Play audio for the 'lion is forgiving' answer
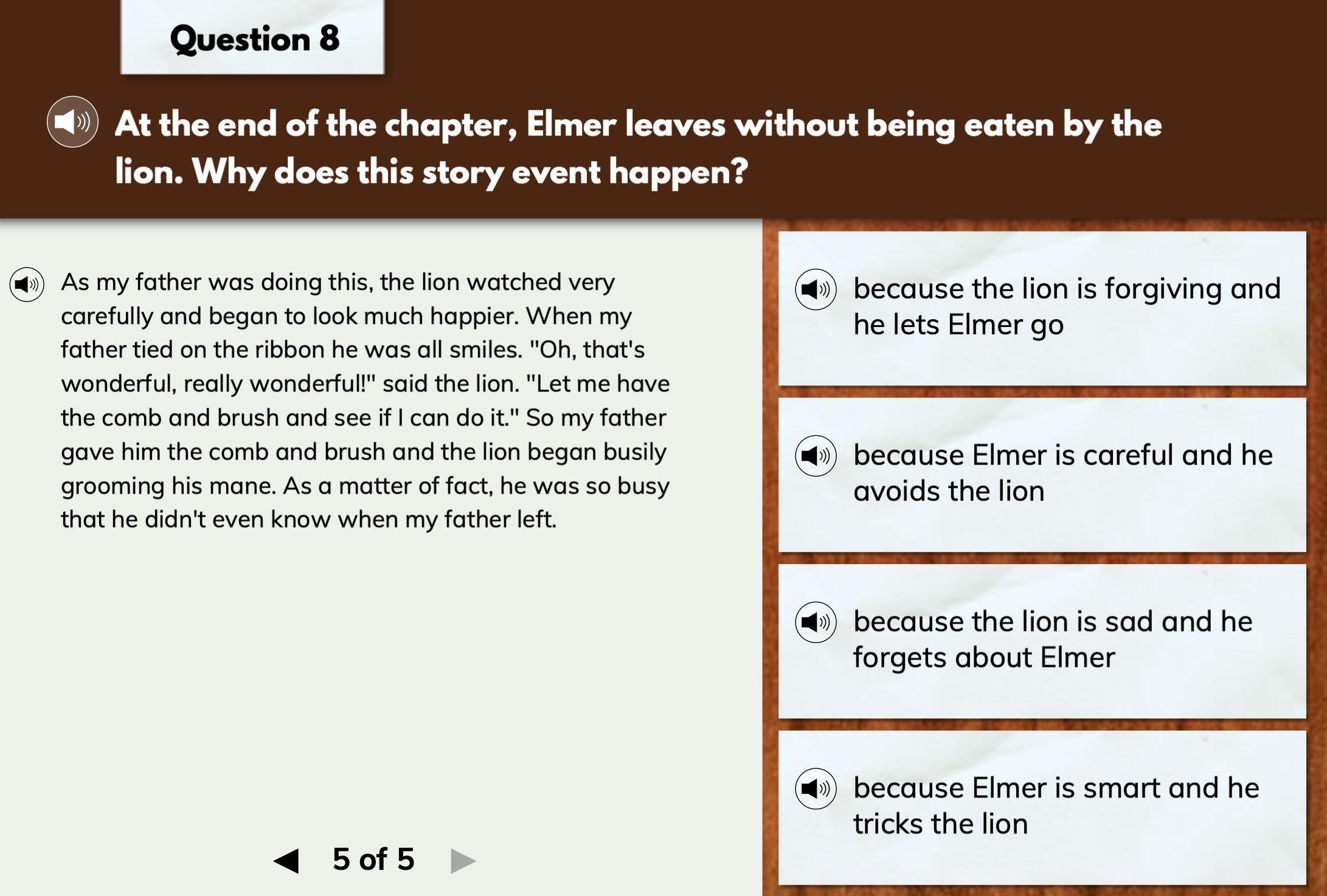This screenshot has height=896, width=1327. 816,289
